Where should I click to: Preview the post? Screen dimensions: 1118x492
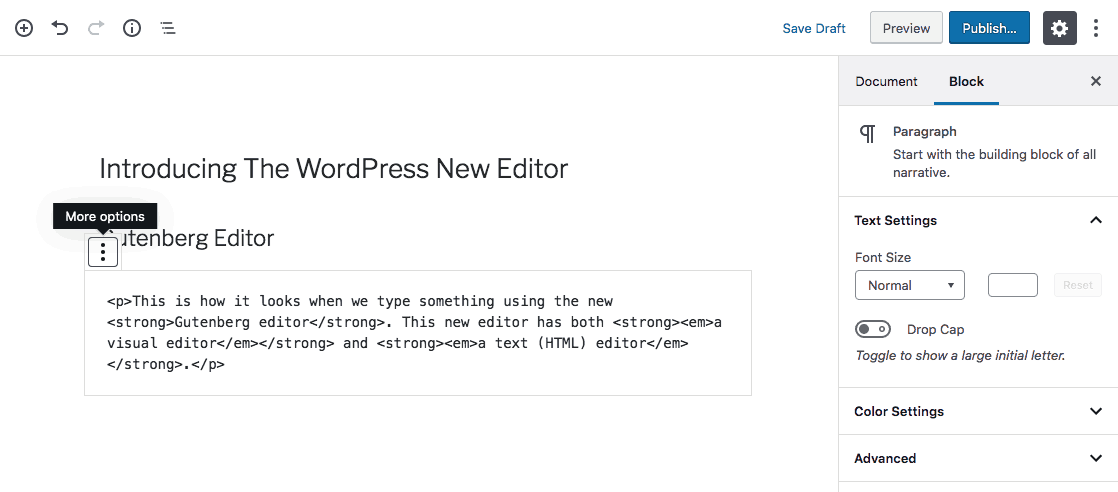coord(906,28)
